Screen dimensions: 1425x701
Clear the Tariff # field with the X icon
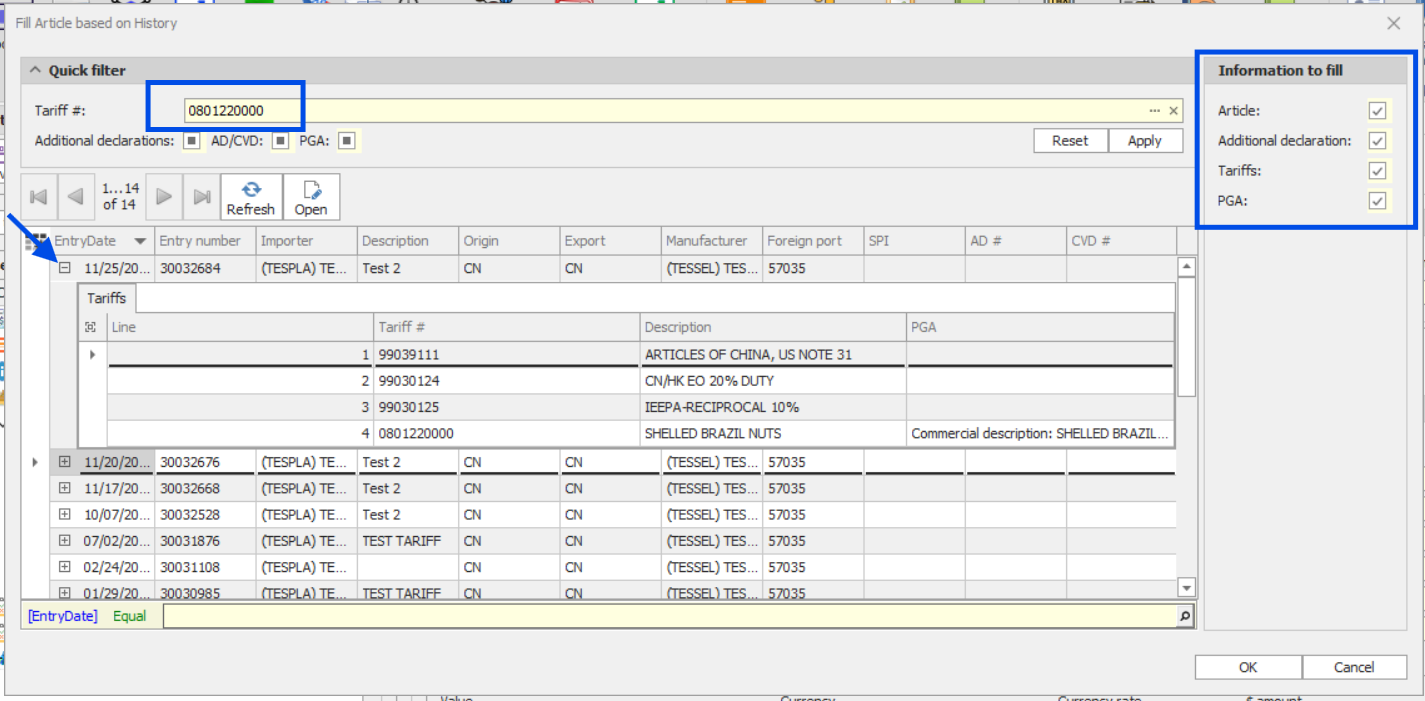[x=1172, y=110]
